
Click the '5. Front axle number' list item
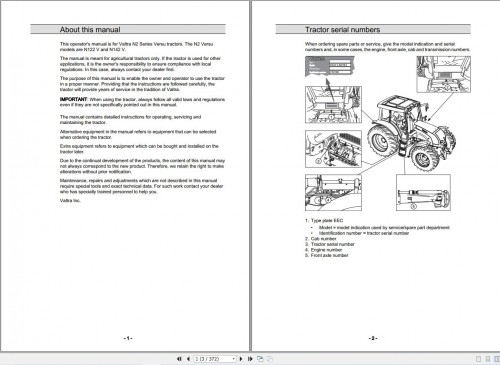tap(326, 255)
